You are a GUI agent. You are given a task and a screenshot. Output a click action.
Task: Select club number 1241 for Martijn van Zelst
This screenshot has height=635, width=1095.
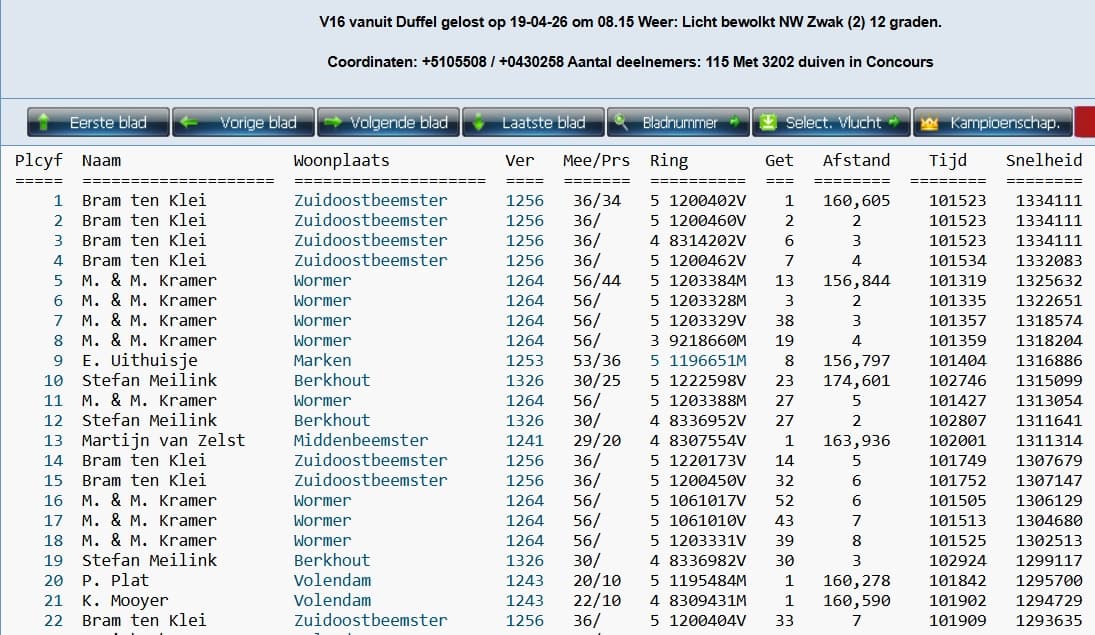tap(524, 440)
